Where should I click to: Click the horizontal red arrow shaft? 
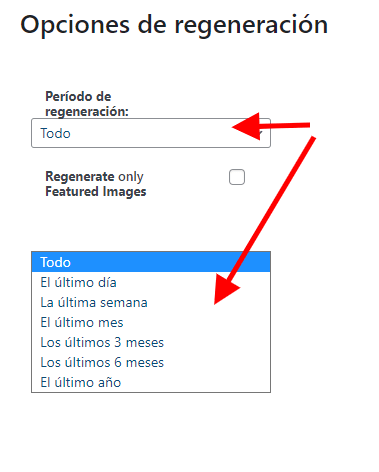pos(285,126)
